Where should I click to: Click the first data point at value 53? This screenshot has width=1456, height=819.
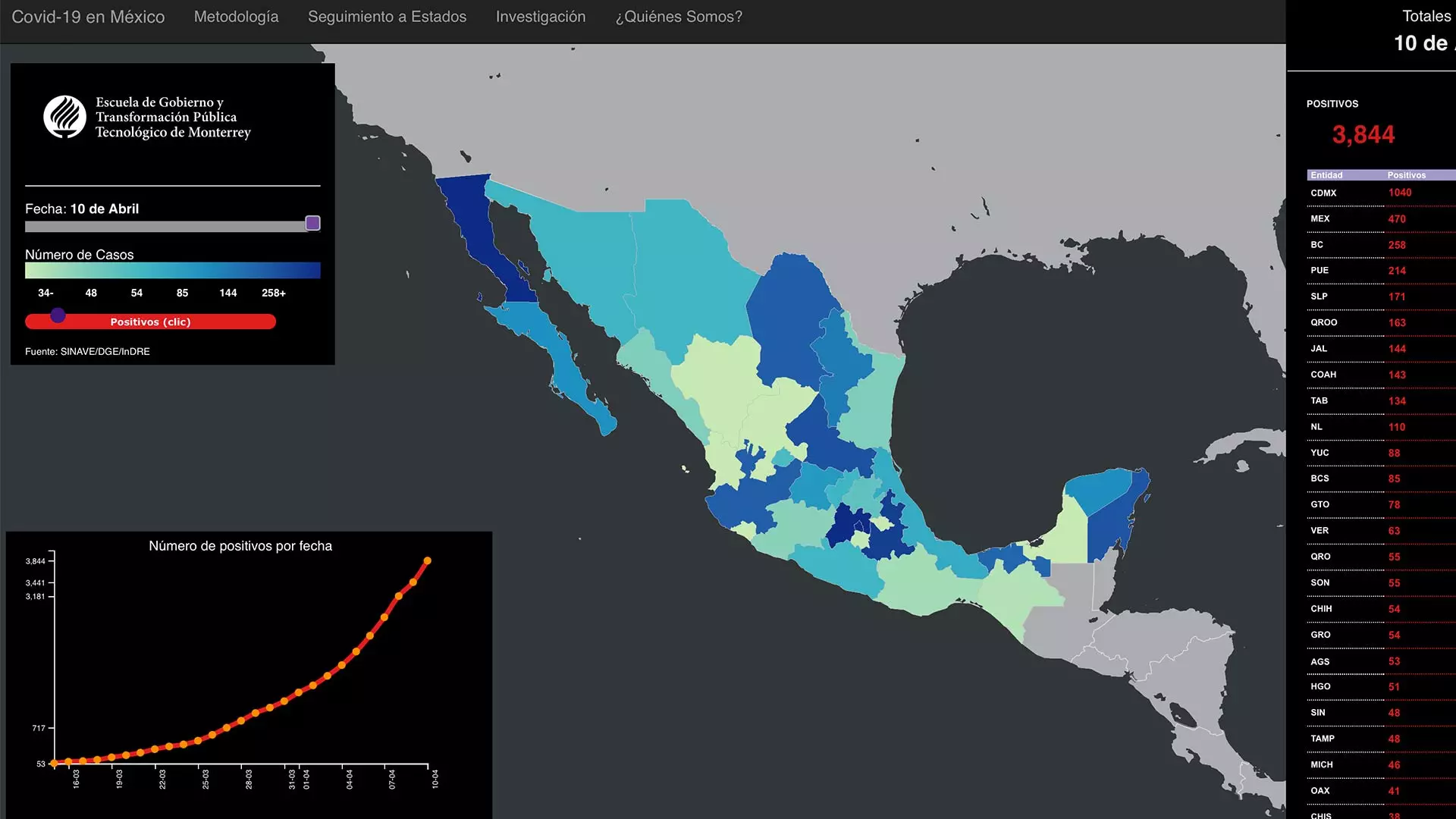tap(54, 764)
